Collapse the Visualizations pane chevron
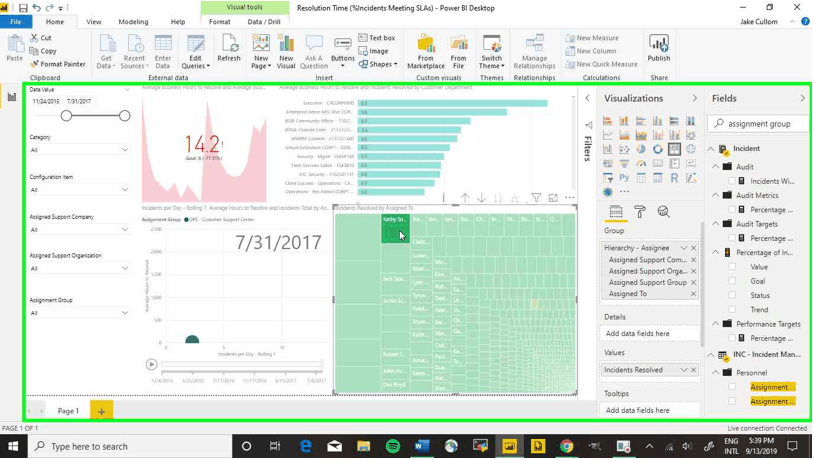This screenshot has width=814, height=460. click(x=695, y=98)
